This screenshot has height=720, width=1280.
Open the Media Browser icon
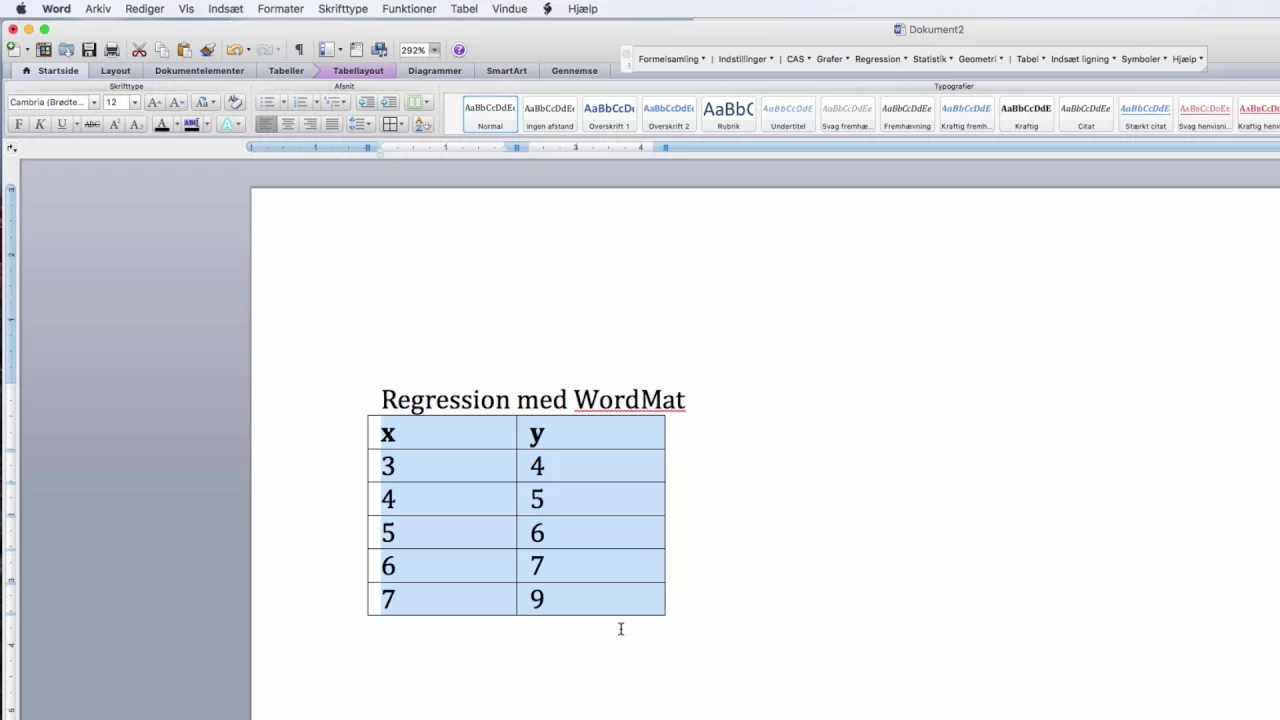379,50
